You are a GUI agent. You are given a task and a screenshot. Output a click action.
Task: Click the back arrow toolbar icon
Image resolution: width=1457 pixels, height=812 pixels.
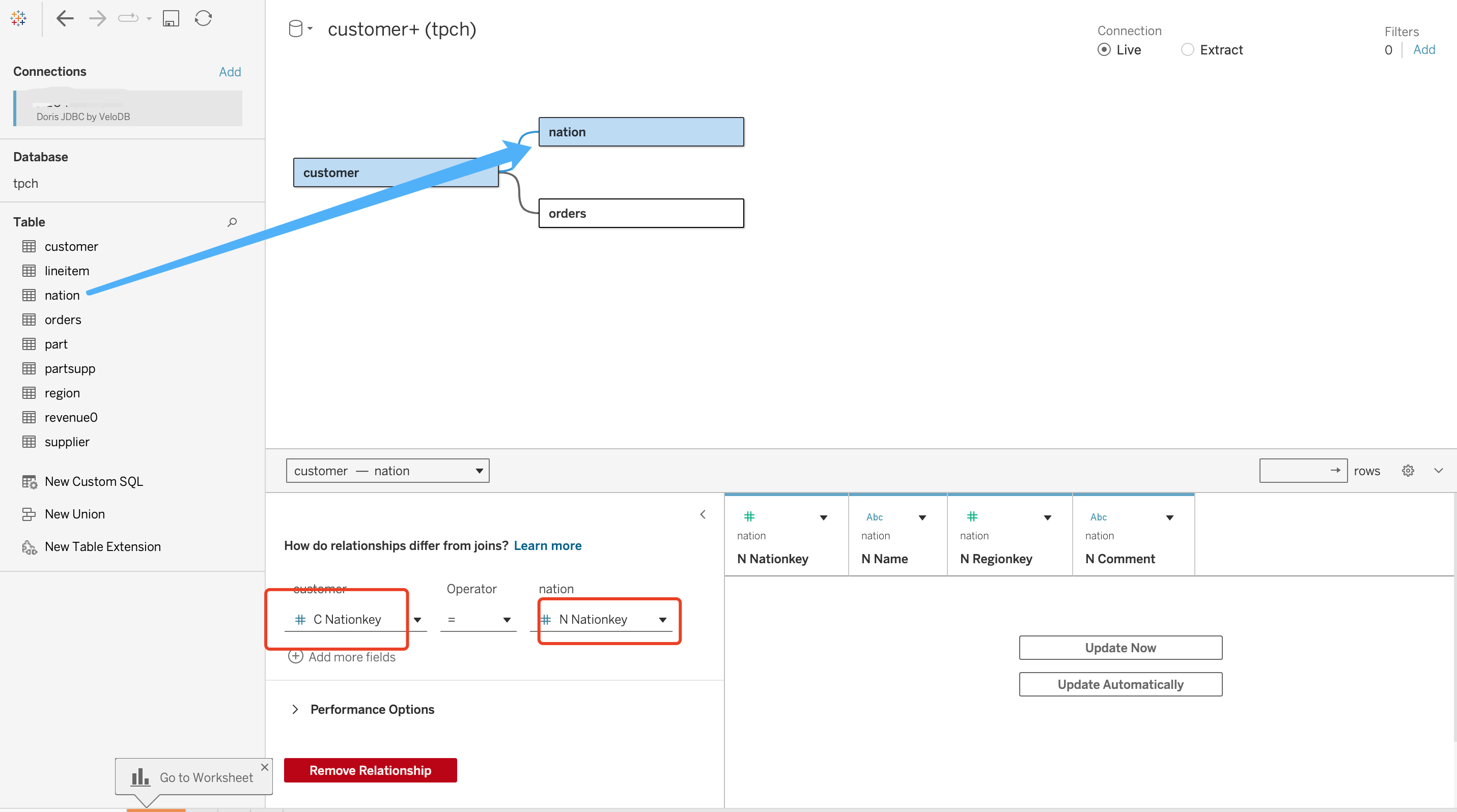pyautogui.click(x=65, y=19)
